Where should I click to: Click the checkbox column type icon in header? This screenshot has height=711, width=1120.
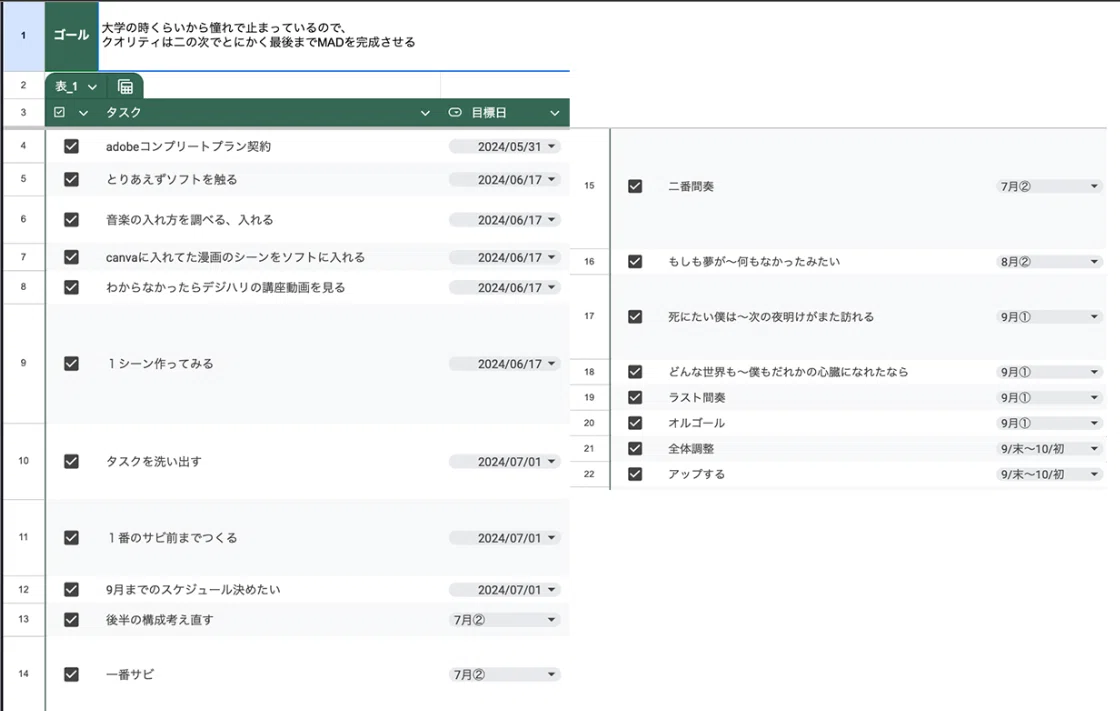point(59,112)
